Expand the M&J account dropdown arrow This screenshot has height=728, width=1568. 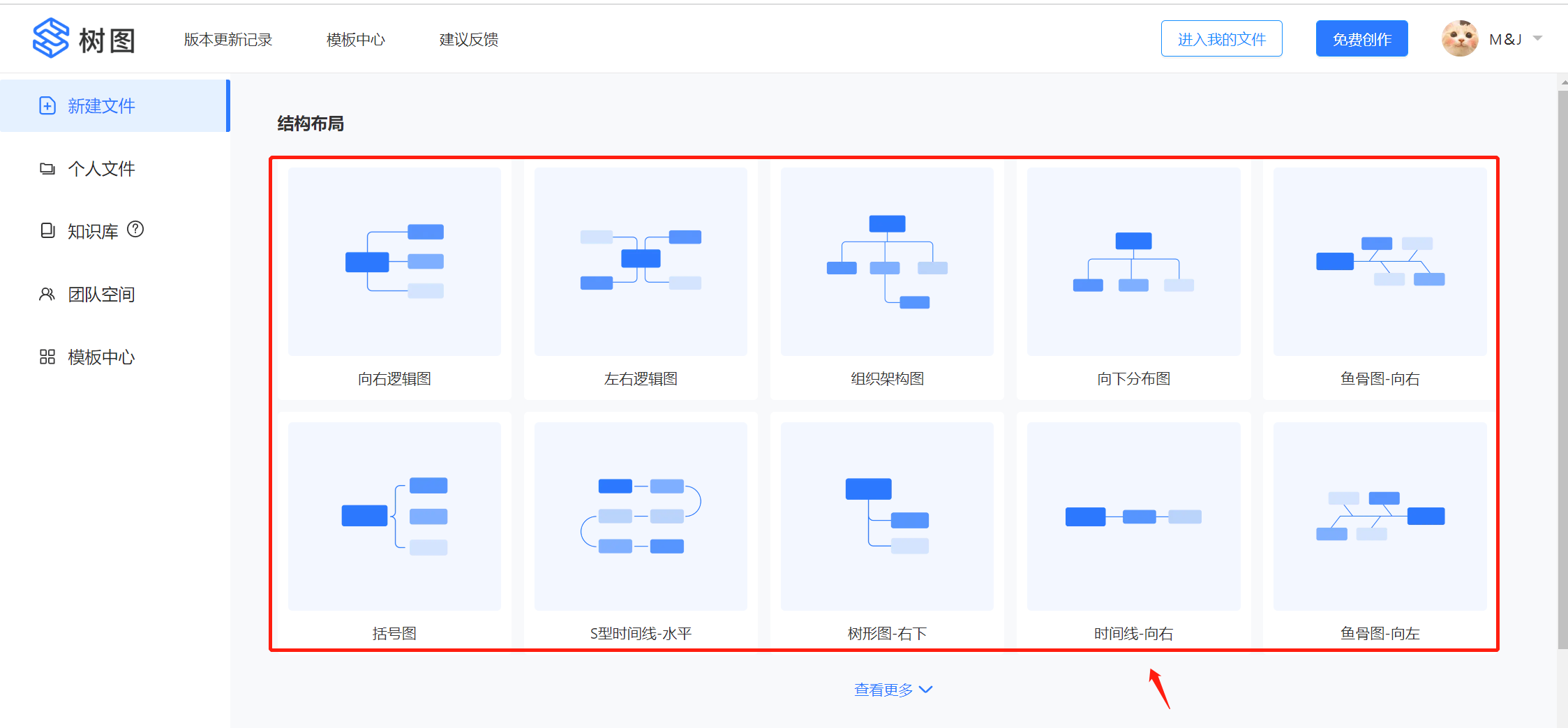pos(1537,38)
